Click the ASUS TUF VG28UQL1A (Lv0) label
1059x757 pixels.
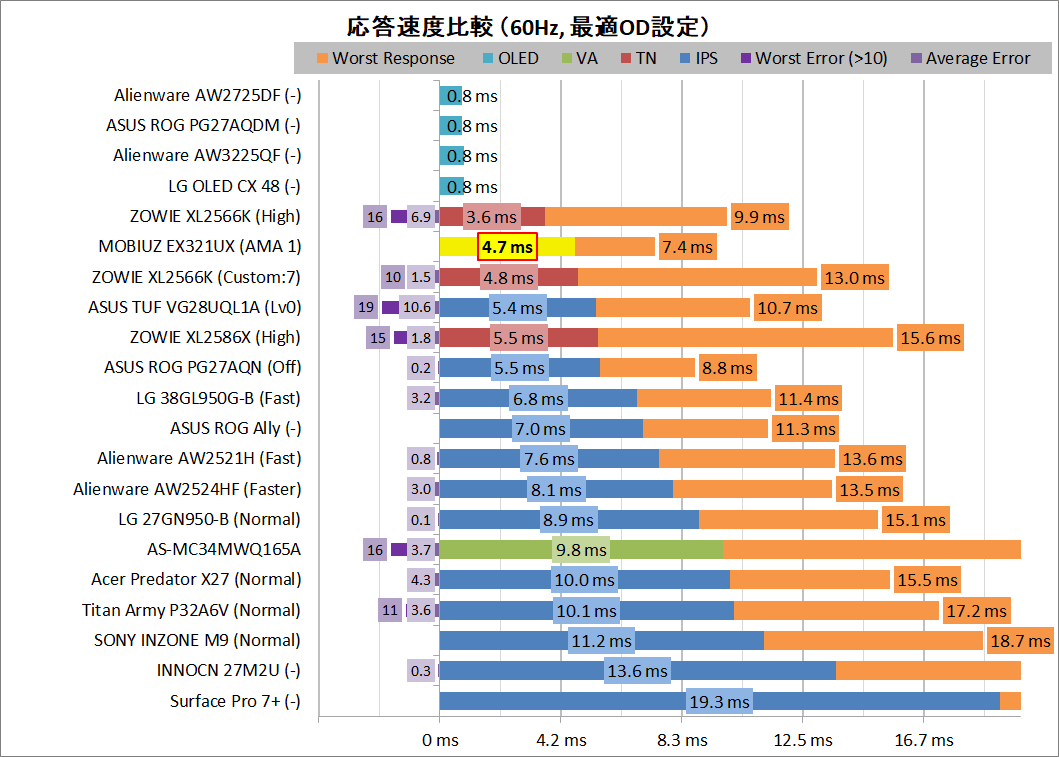tap(195, 307)
